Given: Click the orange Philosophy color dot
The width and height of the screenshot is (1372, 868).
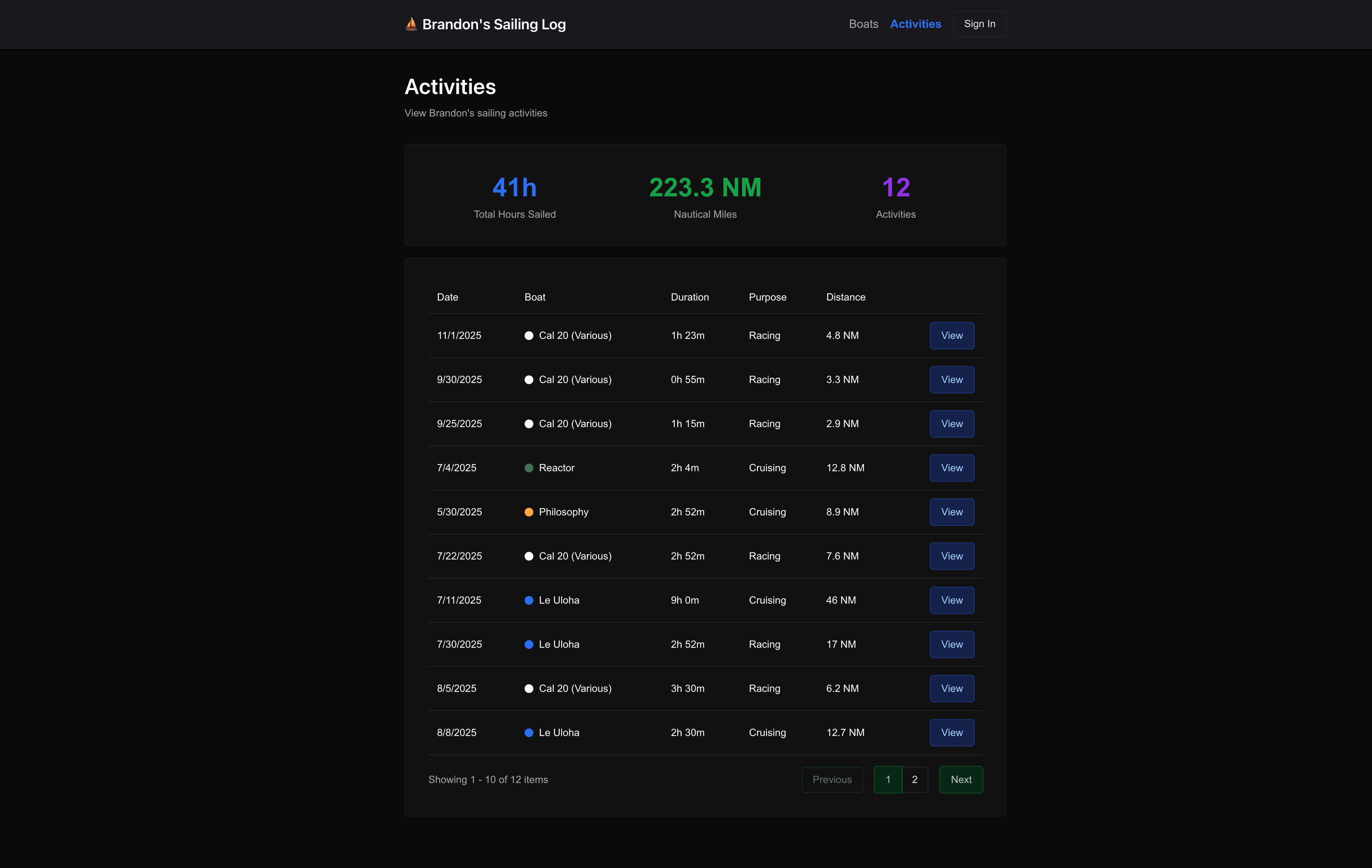Looking at the screenshot, I should point(529,512).
